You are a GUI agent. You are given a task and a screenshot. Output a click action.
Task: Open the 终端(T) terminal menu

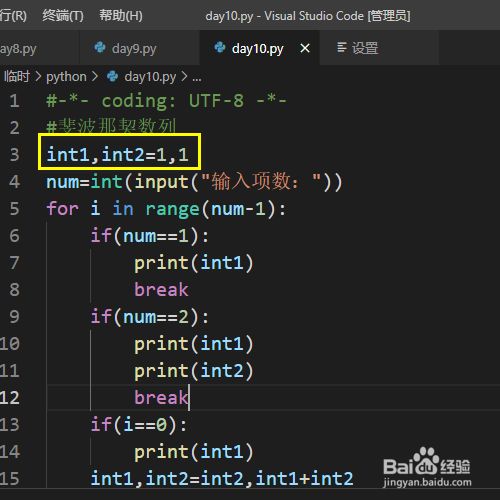[63, 16]
